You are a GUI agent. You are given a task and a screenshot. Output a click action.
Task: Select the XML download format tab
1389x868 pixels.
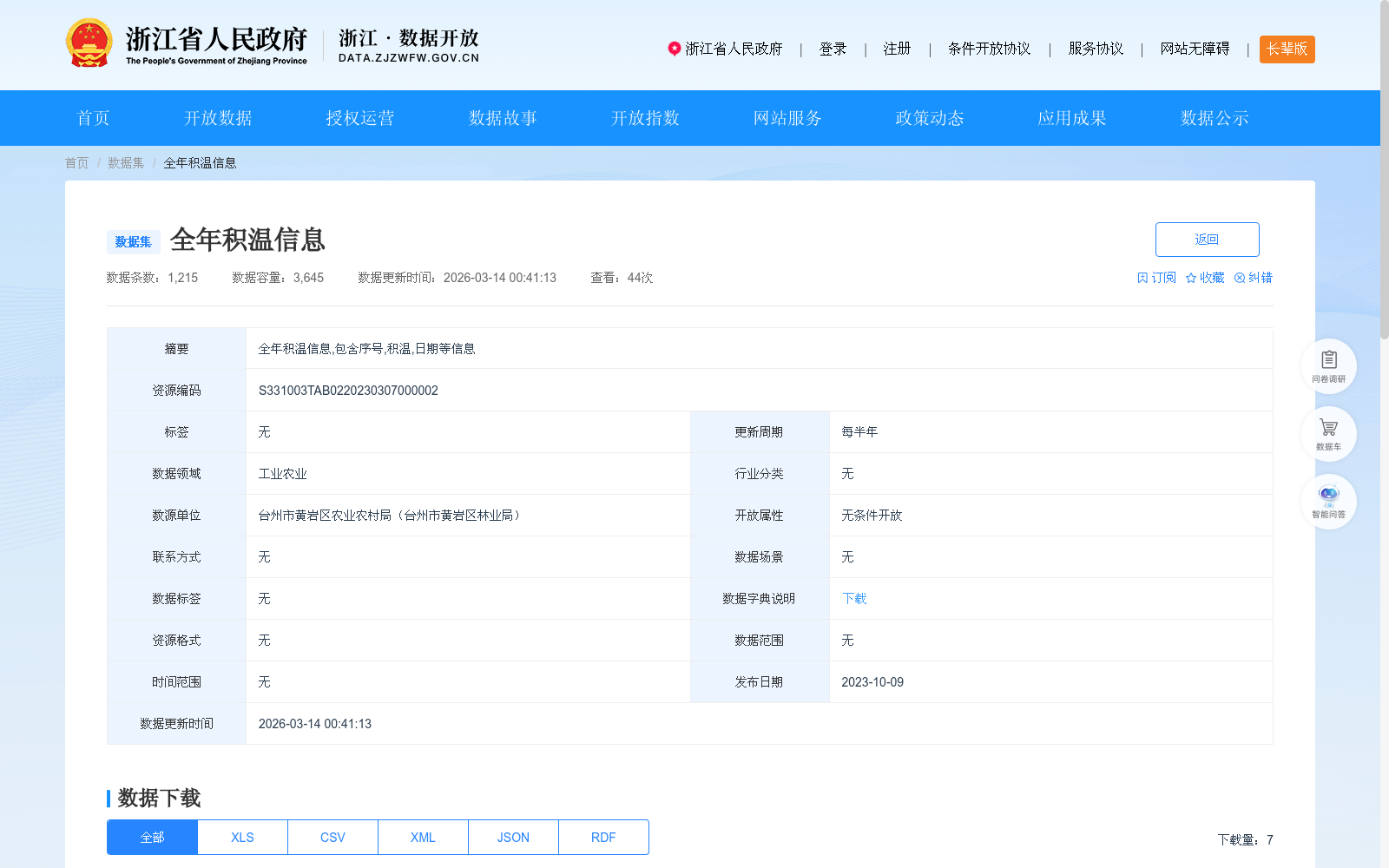[424, 838]
